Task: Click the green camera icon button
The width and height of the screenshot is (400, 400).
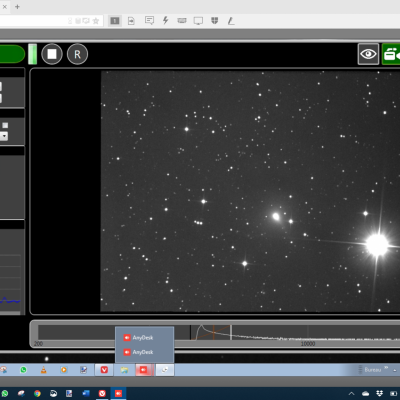Action: pyautogui.click(x=391, y=54)
